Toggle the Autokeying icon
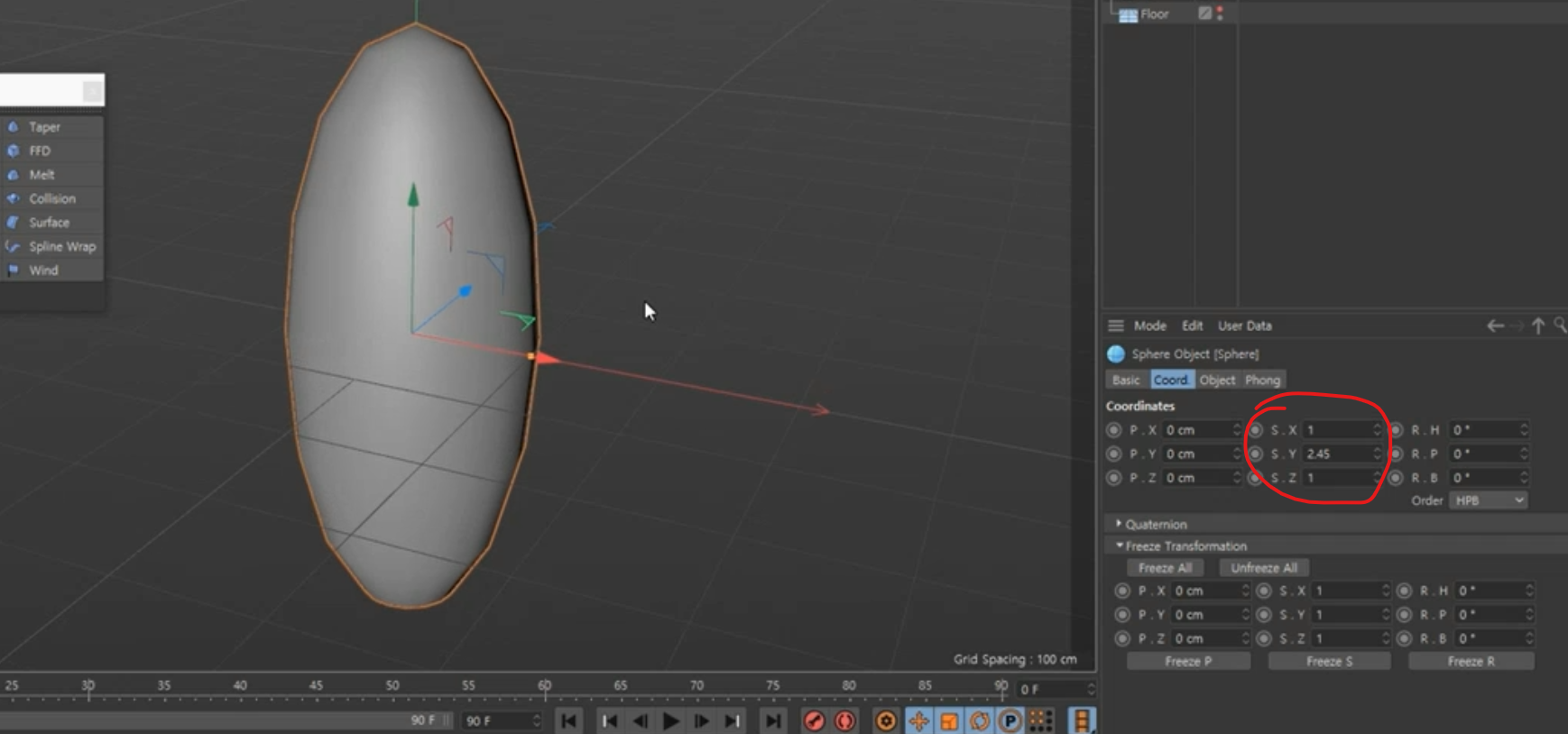Screen dimensions: 1568x734 click(x=845, y=720)
